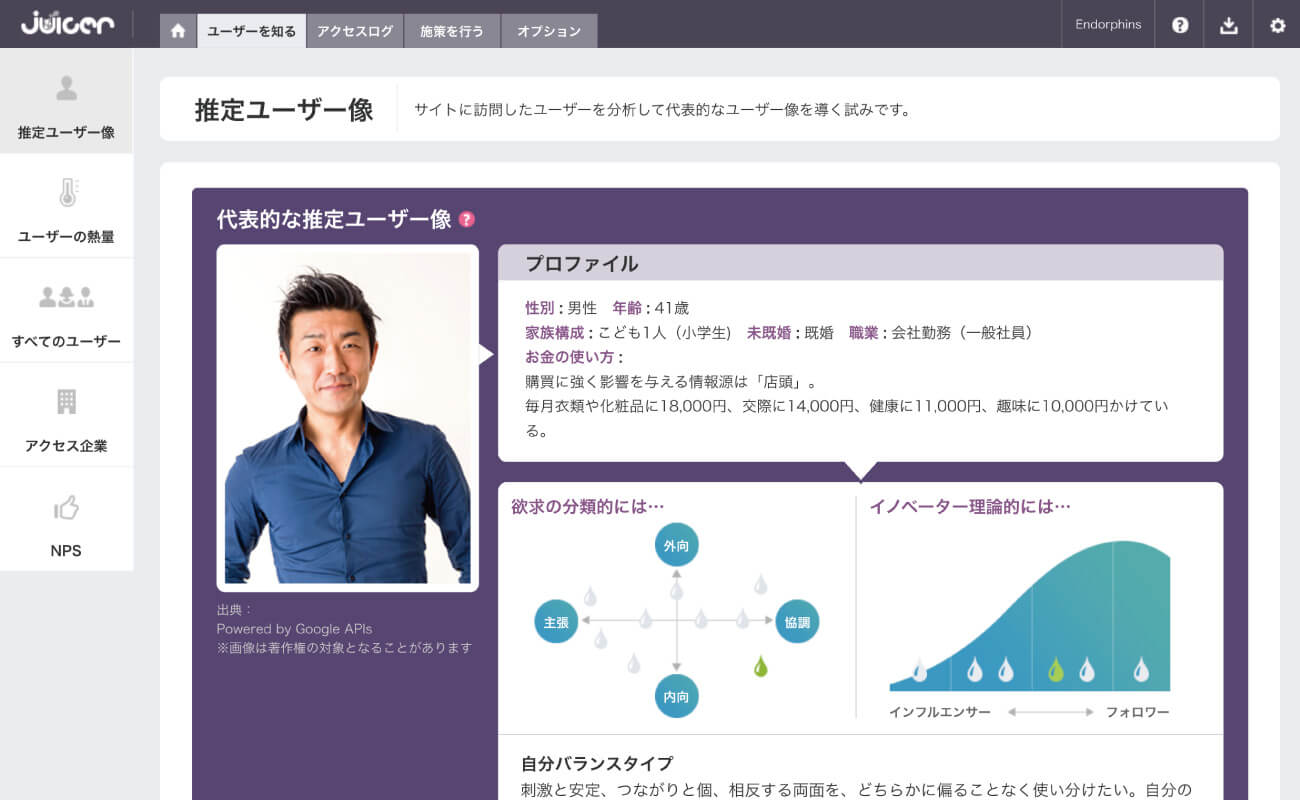Screen dimensions: 1300x800
Task: Switch to the アクセスログ tab
Action: coord(355,31)
